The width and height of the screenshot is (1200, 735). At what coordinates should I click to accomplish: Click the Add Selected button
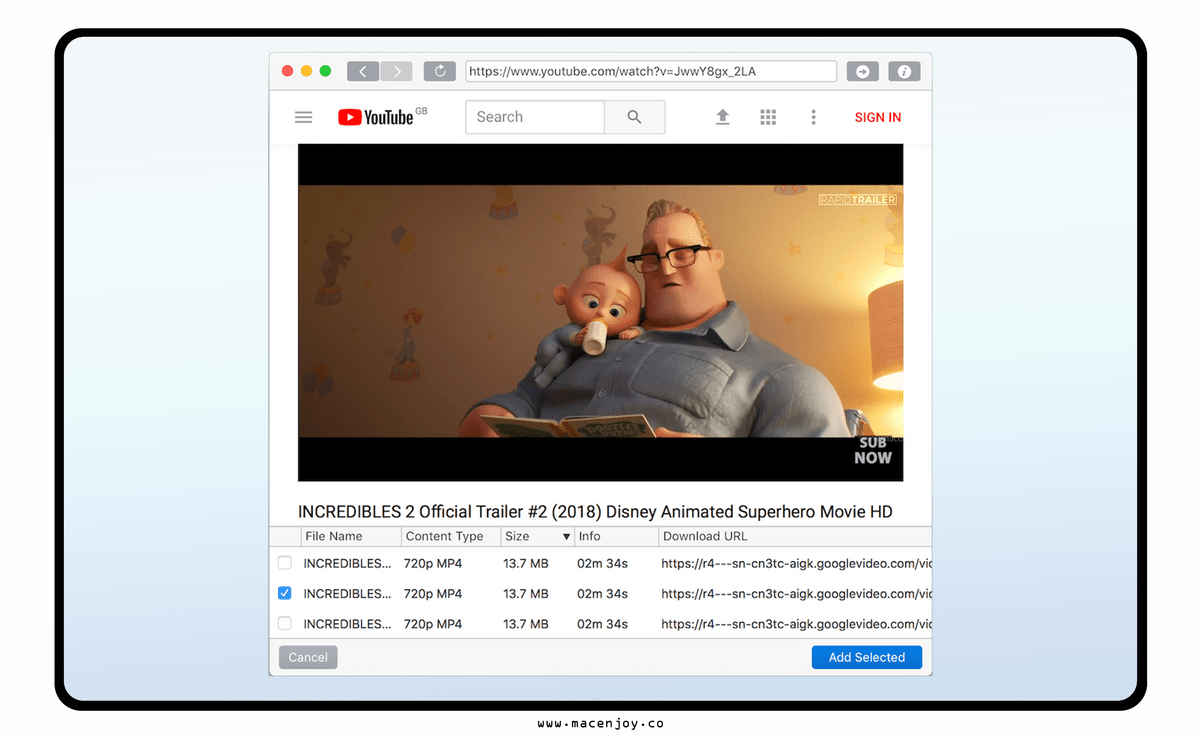(867, 657)
